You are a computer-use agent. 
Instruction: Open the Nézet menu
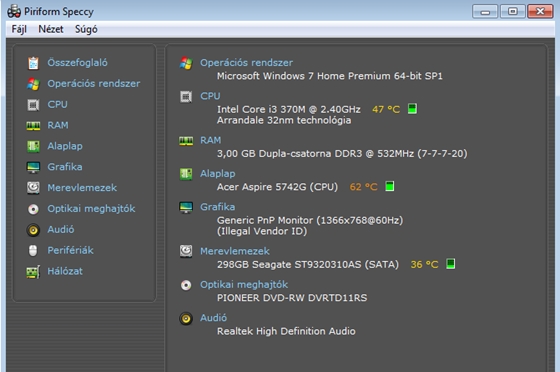click(51, 29)
